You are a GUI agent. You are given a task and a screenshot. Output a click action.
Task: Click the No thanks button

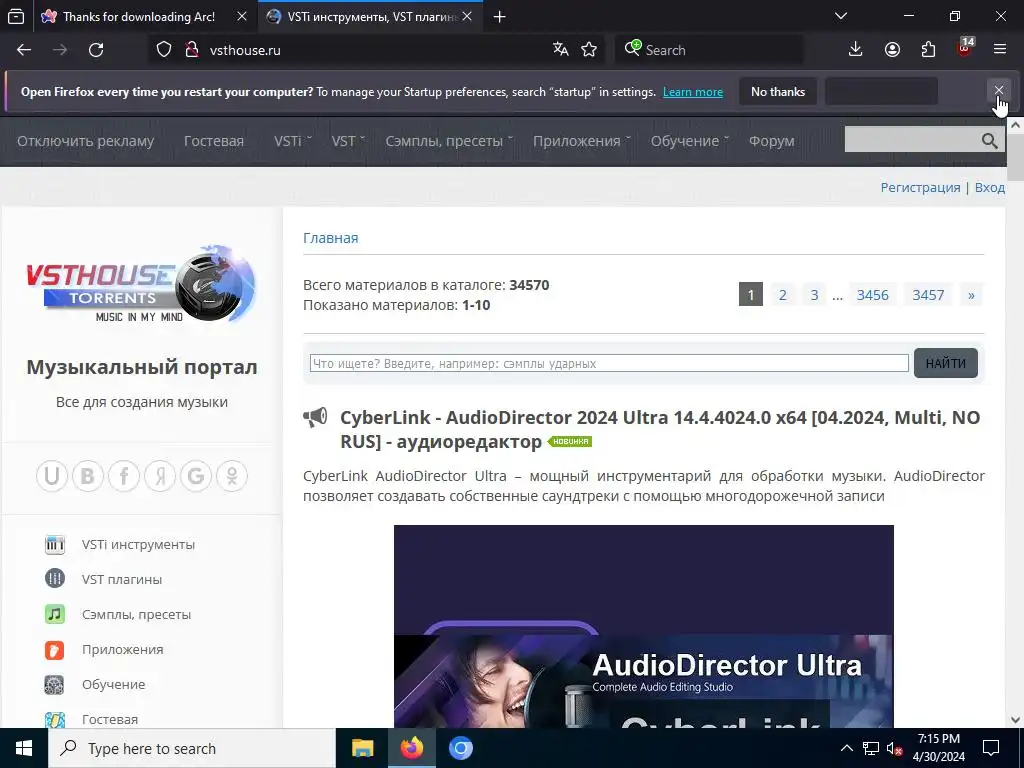tap(778, 91)
